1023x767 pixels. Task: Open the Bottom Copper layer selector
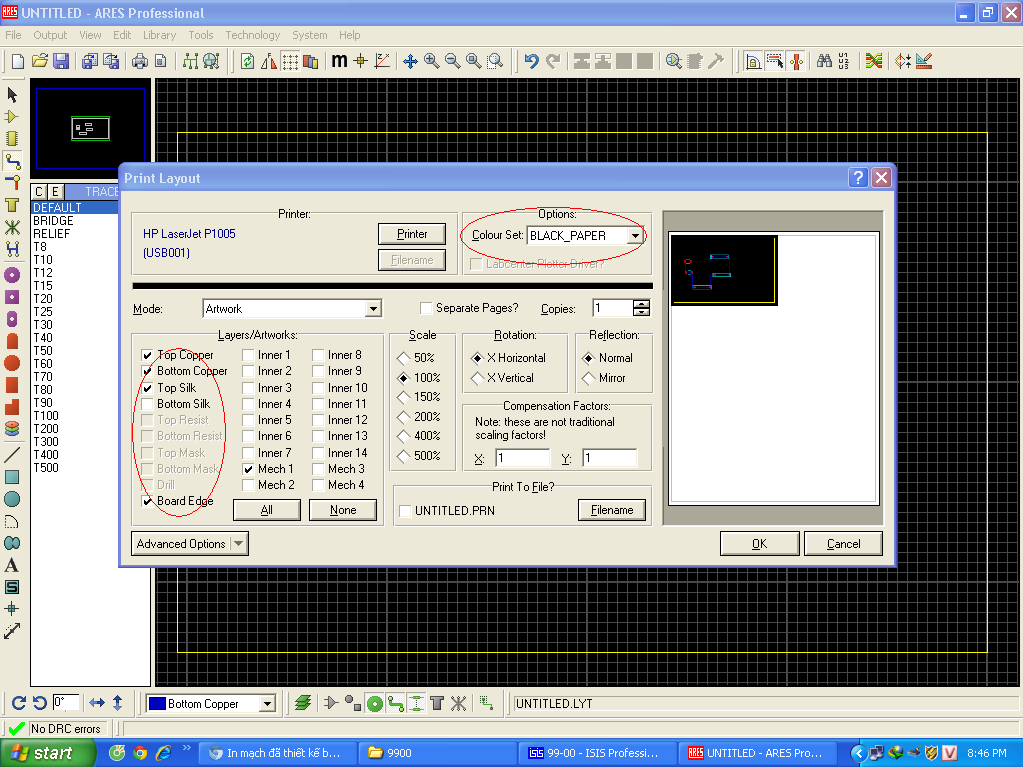click(267, 704)
